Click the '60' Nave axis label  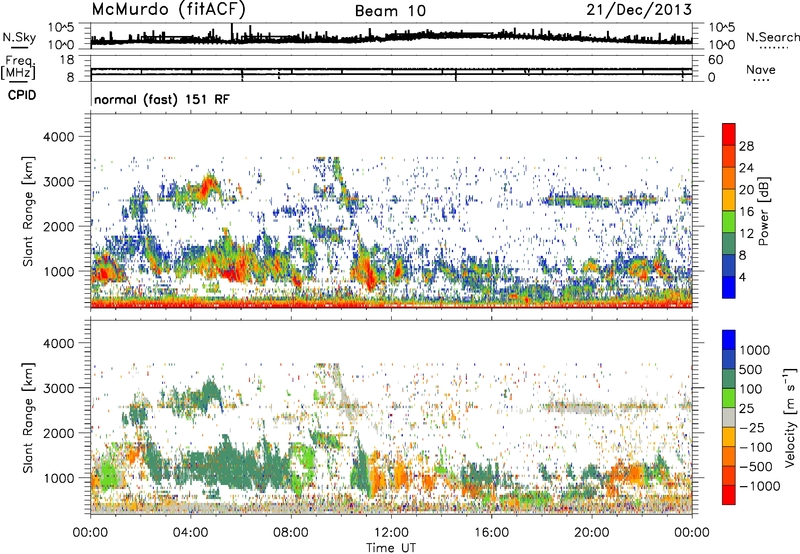pyautogui.click(x=716, y=60)
